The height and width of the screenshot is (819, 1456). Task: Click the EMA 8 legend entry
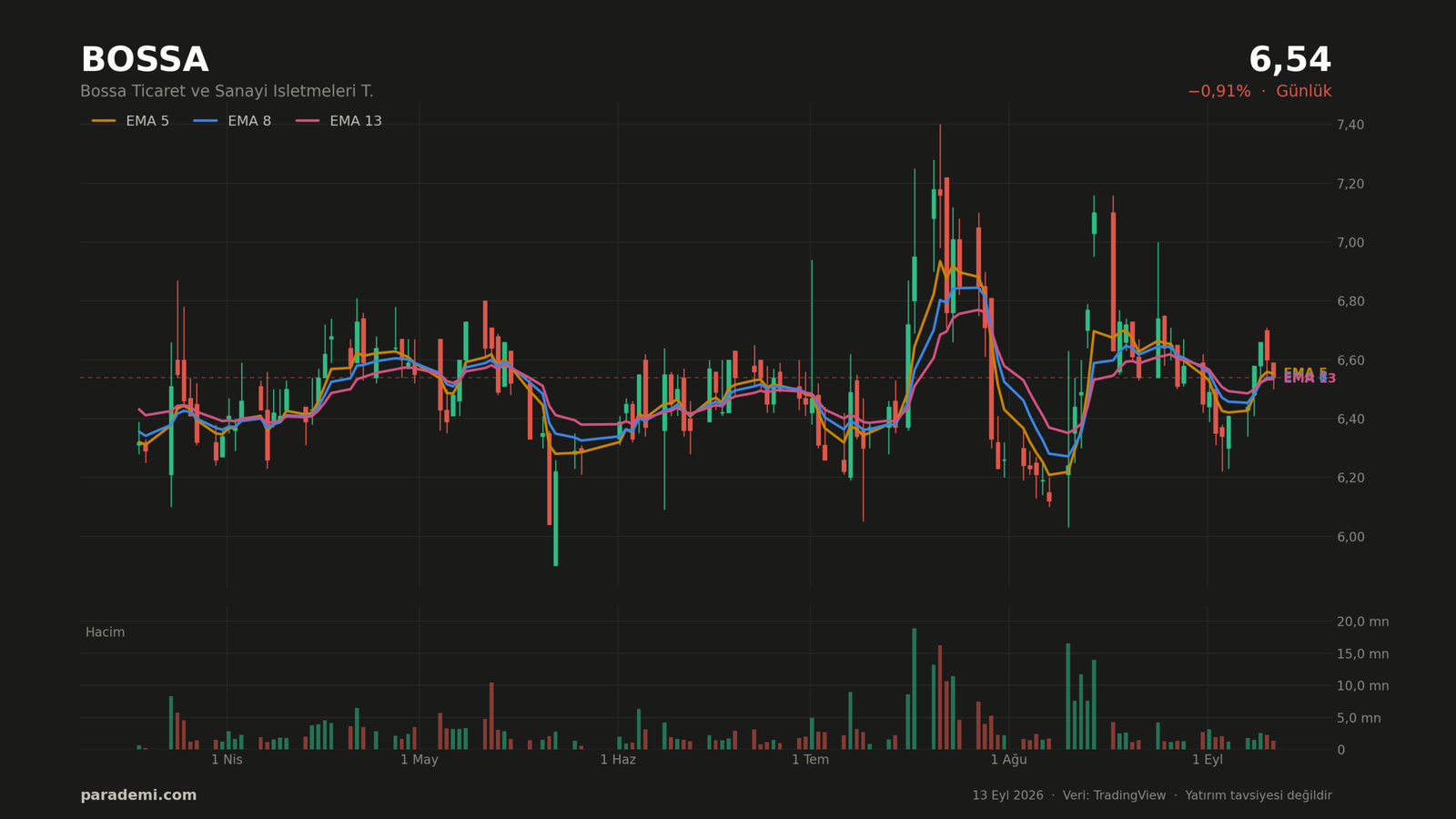click(x=232, y=121)
